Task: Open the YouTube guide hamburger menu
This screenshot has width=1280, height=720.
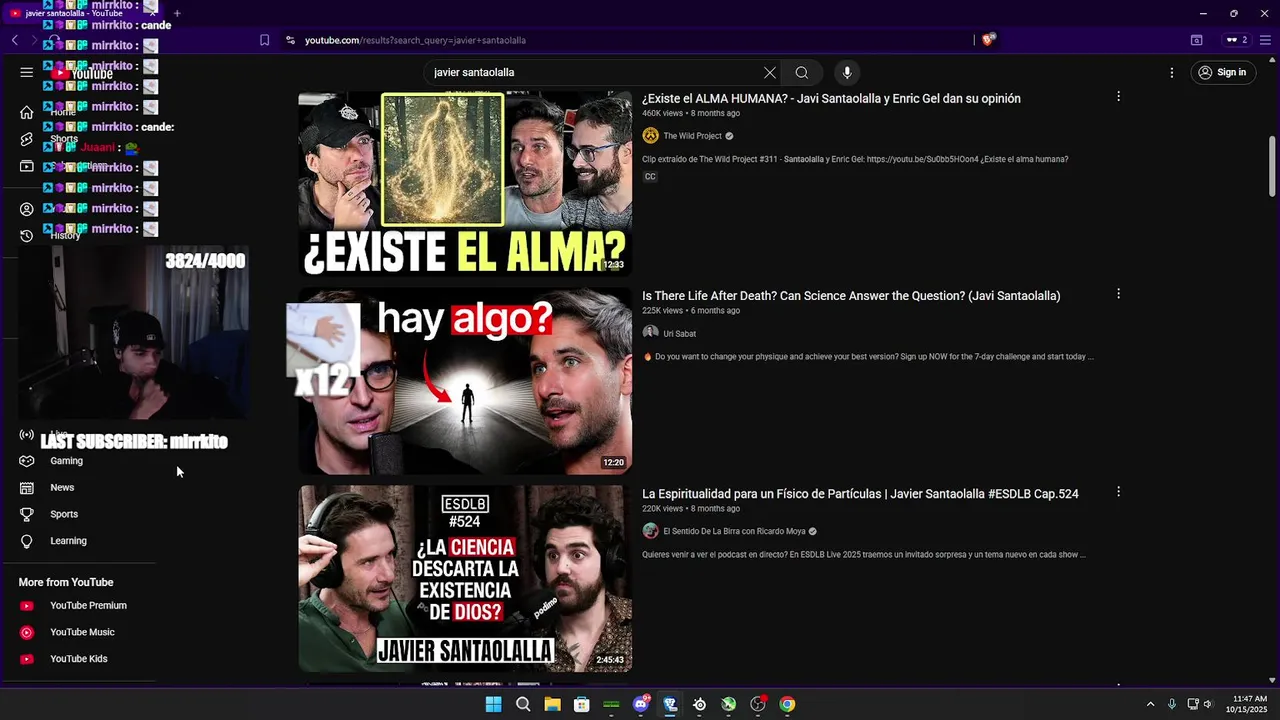Action: click(27, 72)
